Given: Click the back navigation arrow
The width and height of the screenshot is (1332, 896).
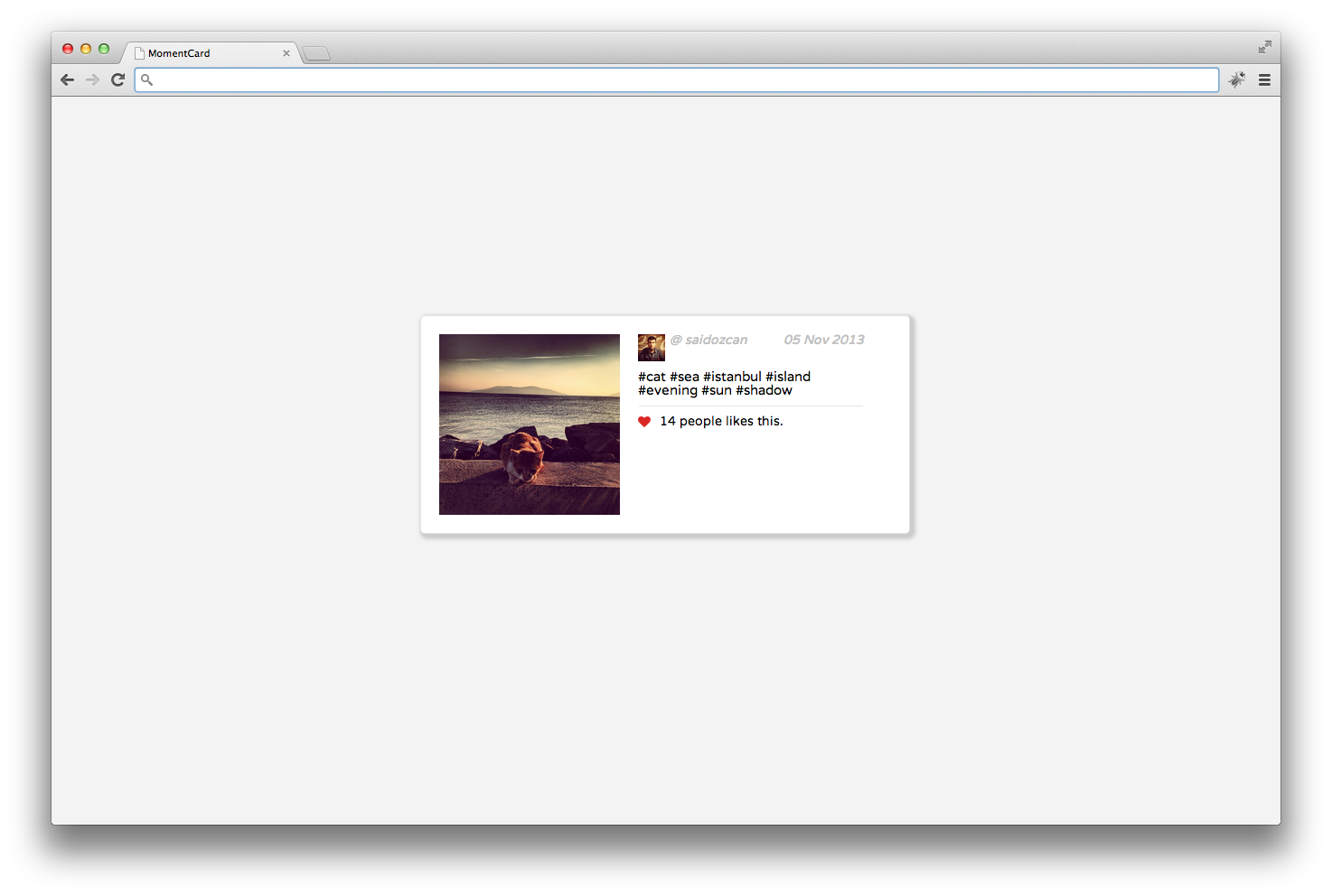Looking at the screenshot, I should [x=67, y=79].
